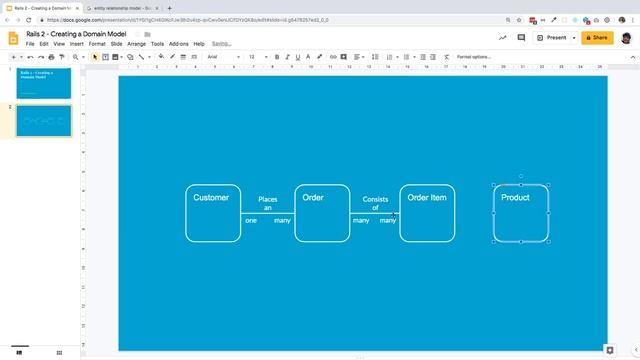Open the font size 12 dropdown

[x=258, y=57]
